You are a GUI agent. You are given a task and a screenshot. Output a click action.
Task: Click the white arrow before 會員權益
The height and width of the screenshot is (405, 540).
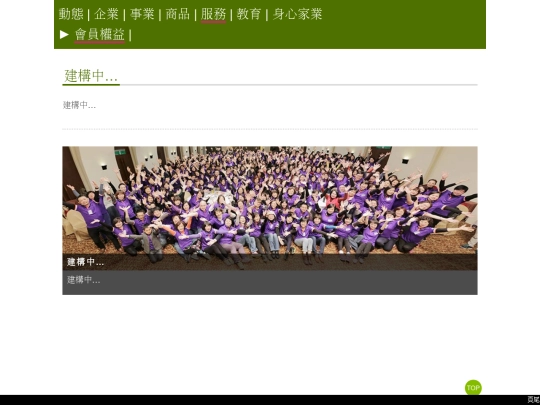(64, 34)
